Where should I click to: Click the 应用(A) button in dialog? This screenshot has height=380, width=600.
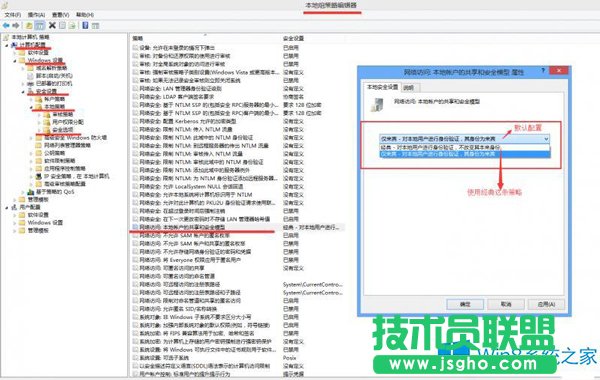[546, 304]
